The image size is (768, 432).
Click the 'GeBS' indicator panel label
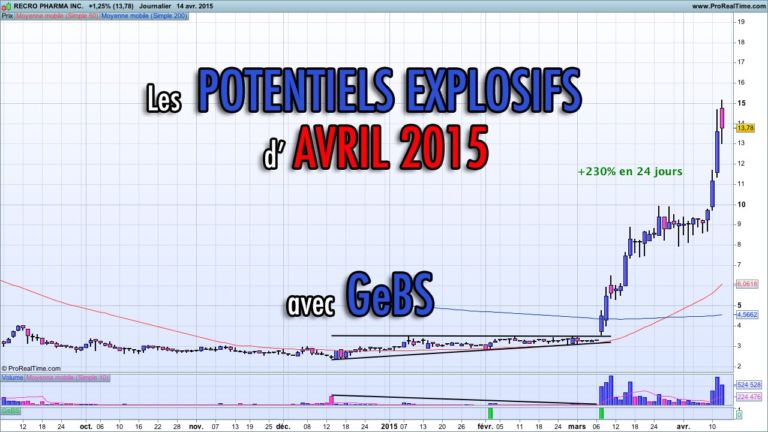[x=11, y=411]
